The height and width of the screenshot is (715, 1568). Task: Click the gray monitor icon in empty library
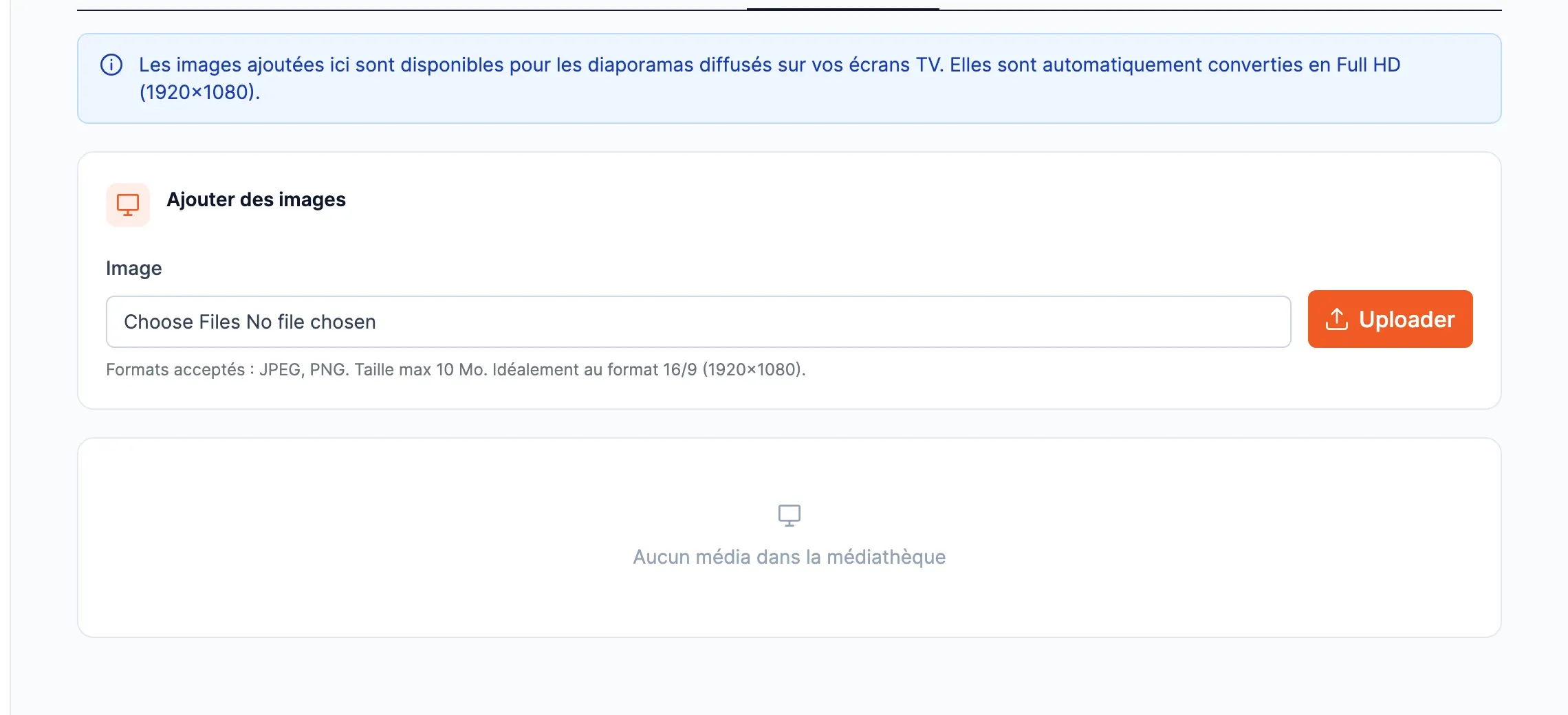click(789, 515)
